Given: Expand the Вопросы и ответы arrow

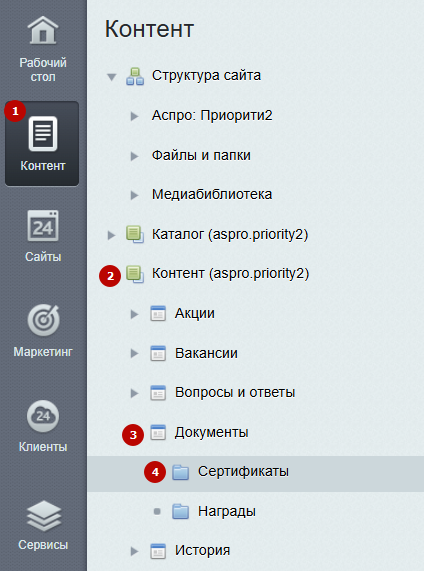Looking at the screenshot, I should click(134, 393).
